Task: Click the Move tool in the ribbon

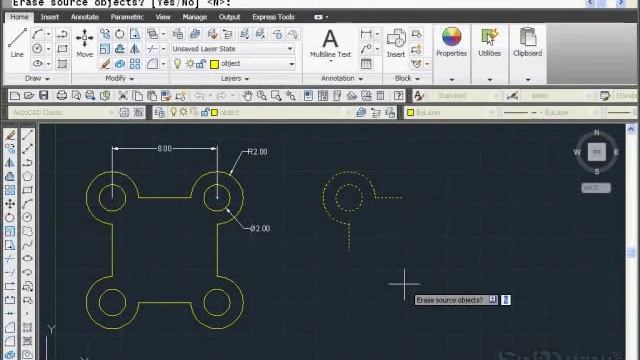Action: [84, 42]
